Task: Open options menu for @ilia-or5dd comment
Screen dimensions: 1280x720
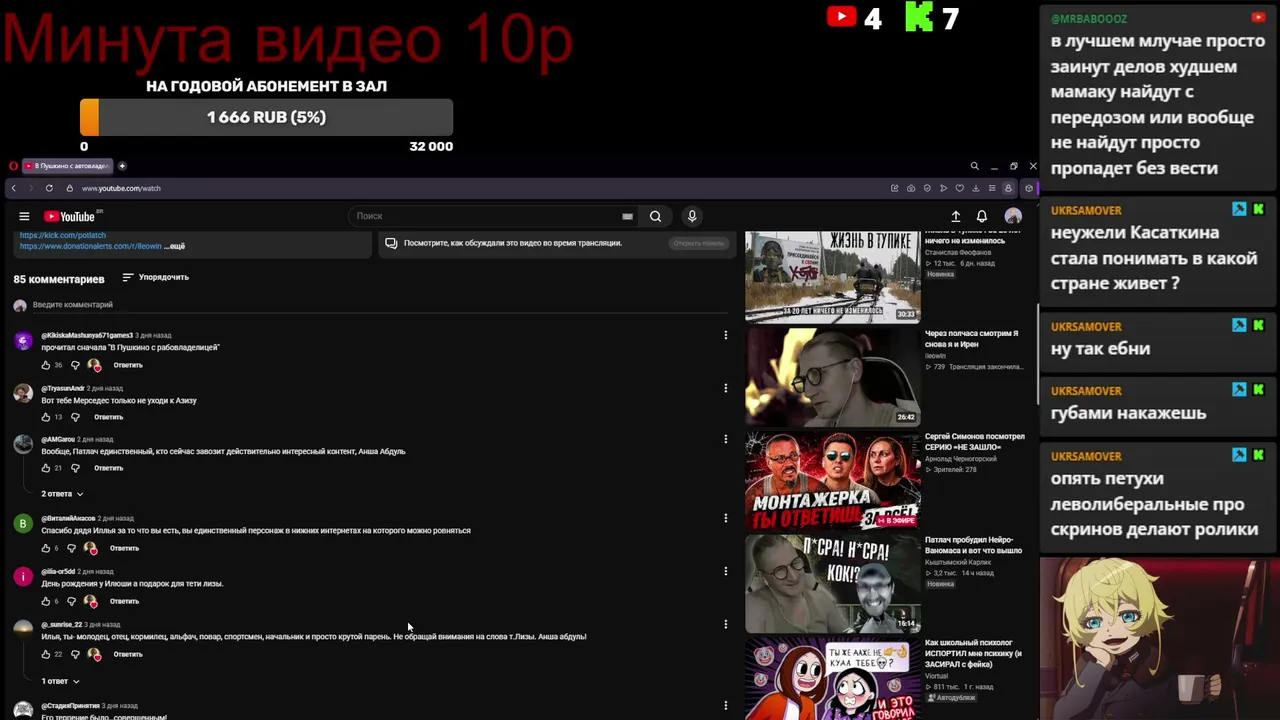Action: click(726, 571)
